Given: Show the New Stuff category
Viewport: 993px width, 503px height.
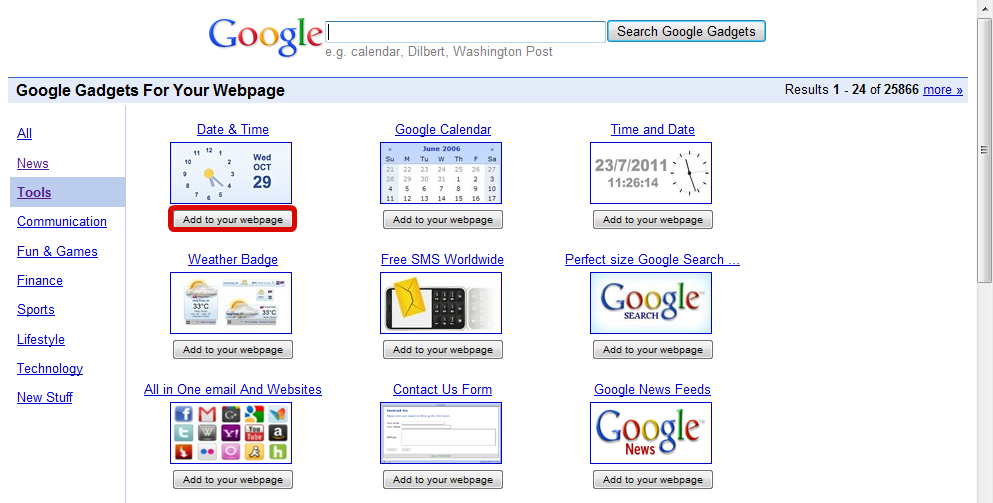Looking at the screenshot, I should [44, 398].
